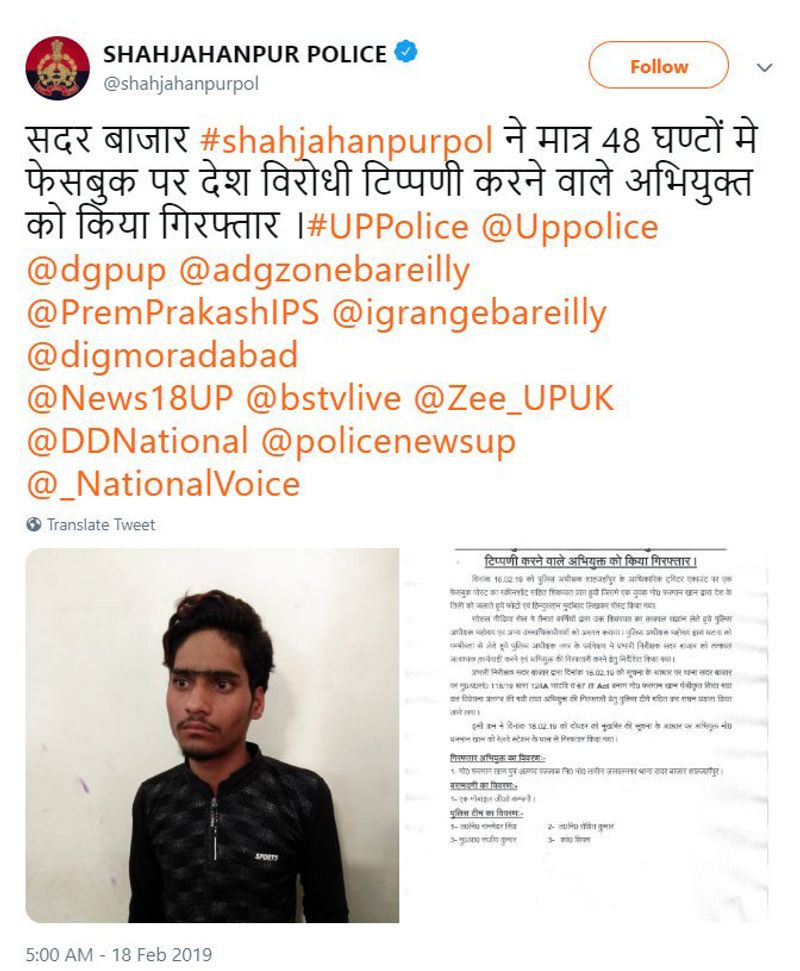The image size is (800, 971).
Task: Visit @adgzonebareilly profile
Action: [x=324, y=272]
